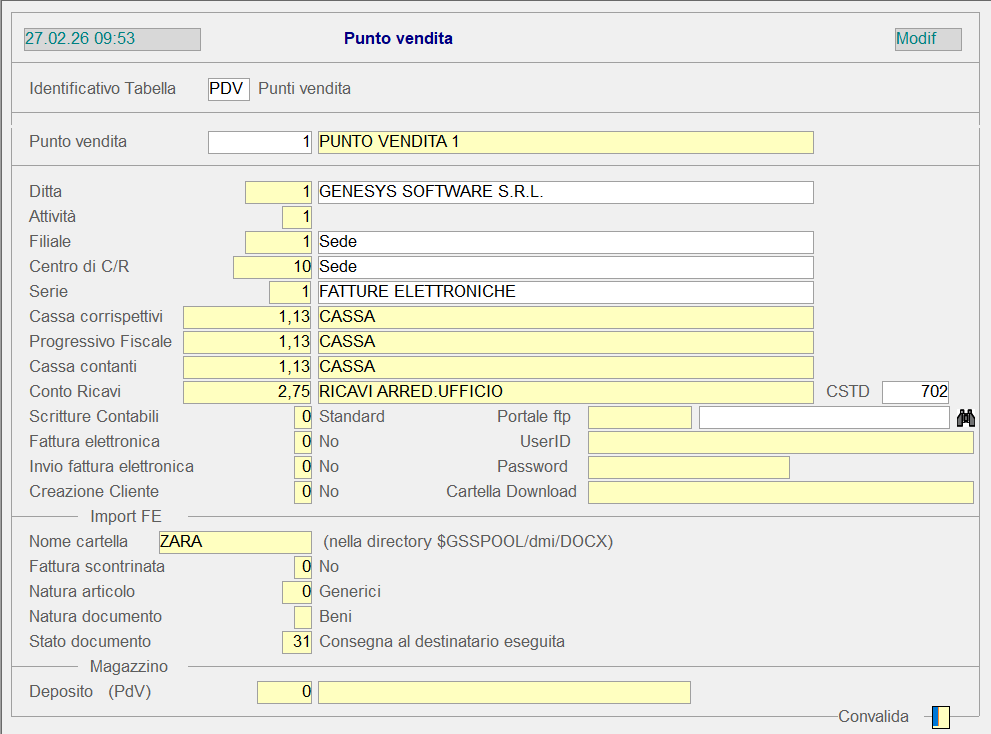Click the Convalida confirm icon
The height and width of the screenshot is (734, 991).
[940, 717]
